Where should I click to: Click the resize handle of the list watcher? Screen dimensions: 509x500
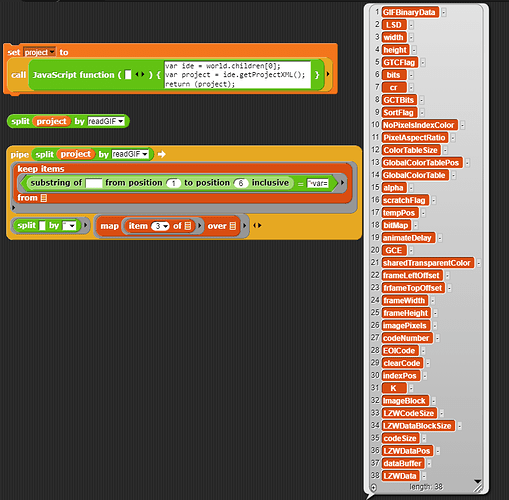point(478,488)
